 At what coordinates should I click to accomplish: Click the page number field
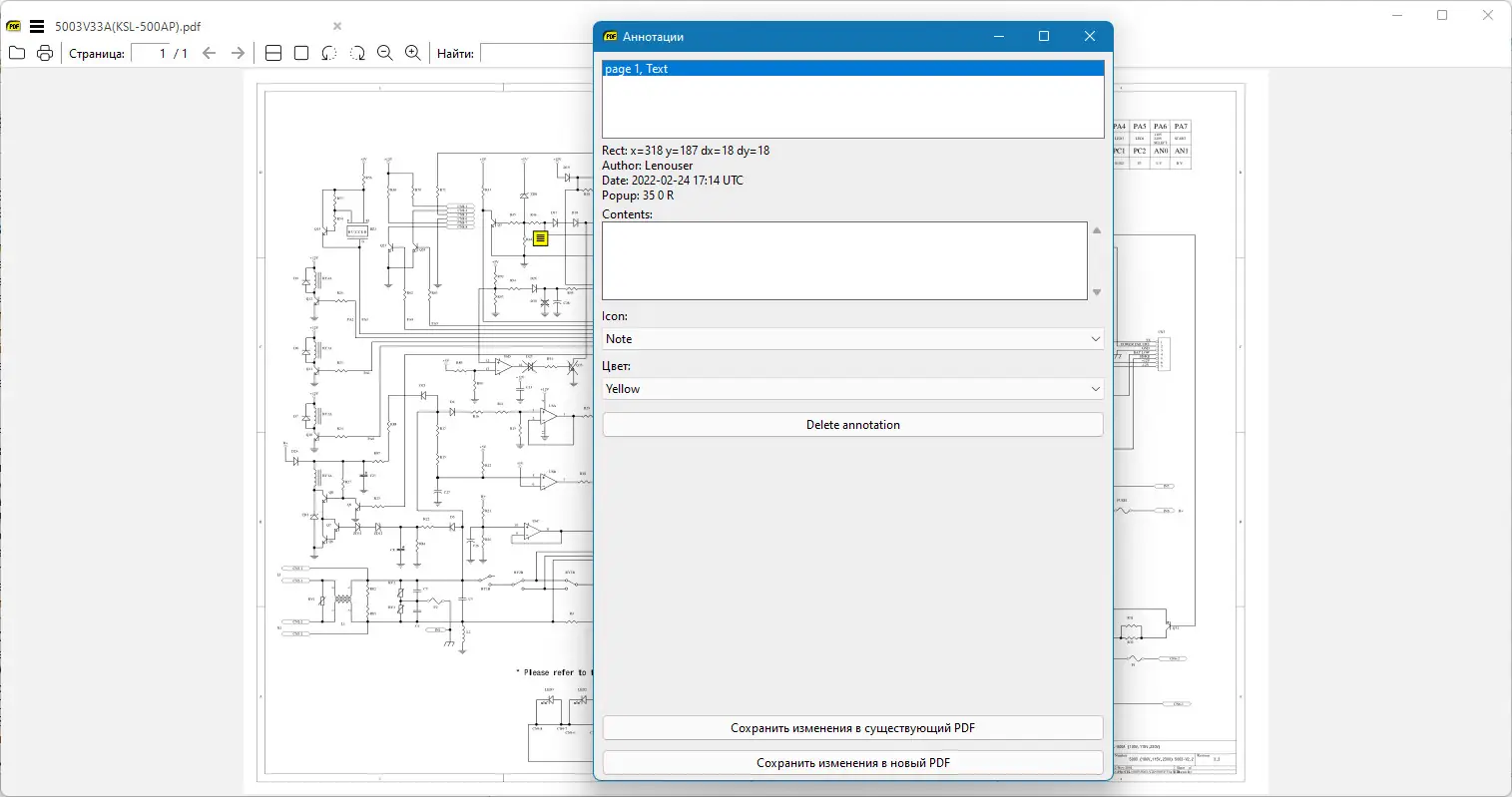pos(152,53)
